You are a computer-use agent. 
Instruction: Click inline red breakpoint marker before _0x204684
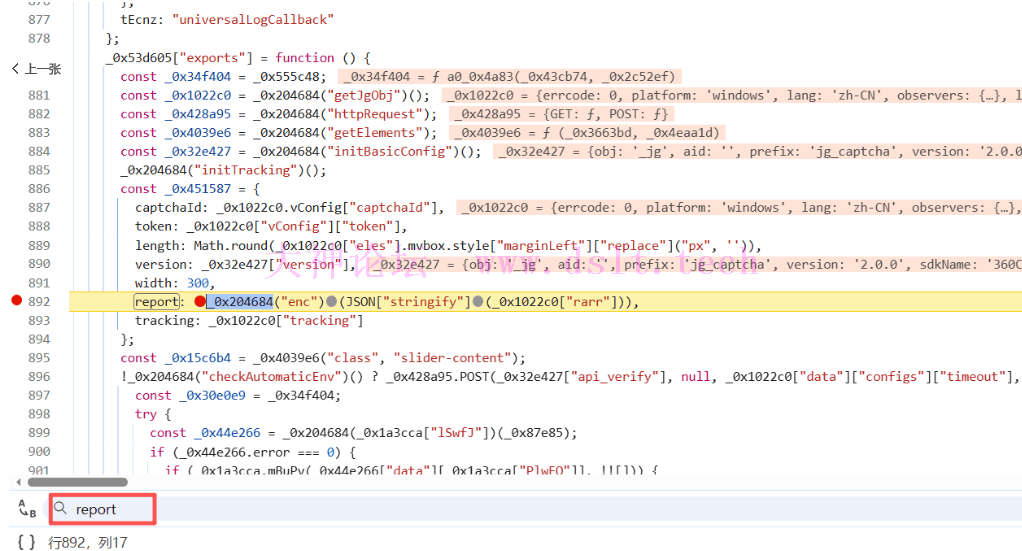coord(200,302)
